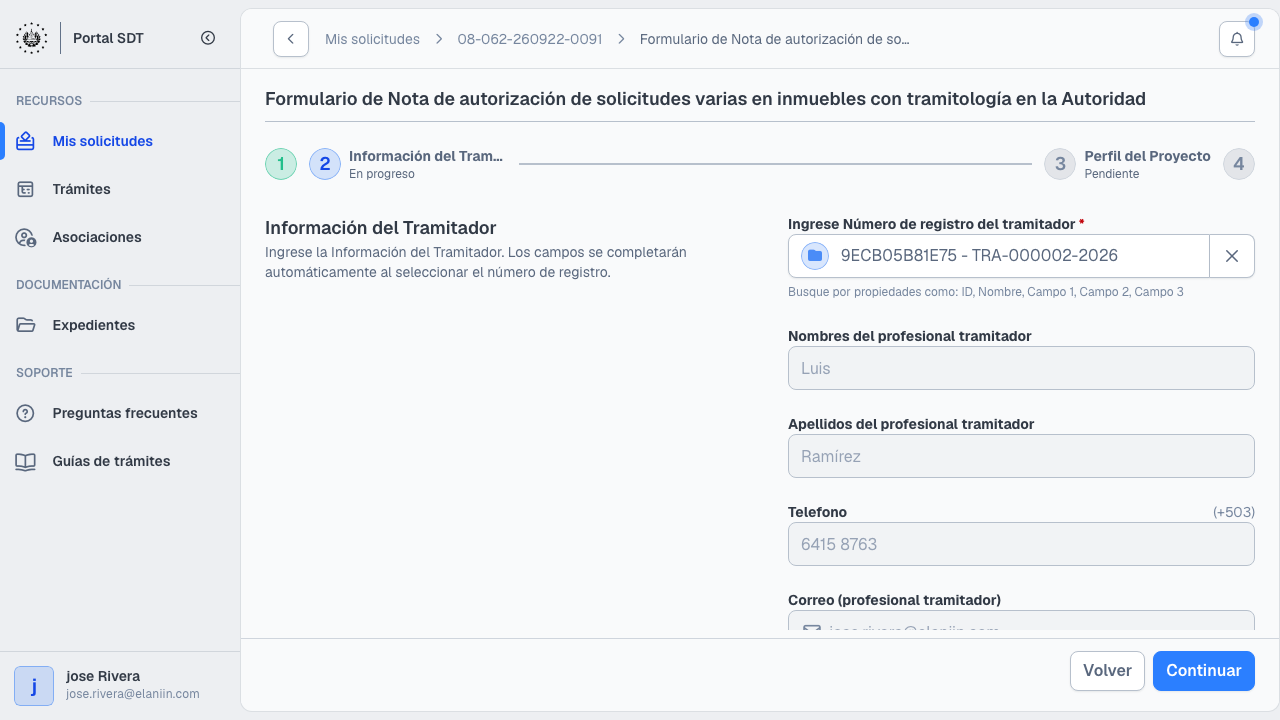
Task: Open Preguntas frecuentes in the sidebar
Action: click(x=120, y=413)
